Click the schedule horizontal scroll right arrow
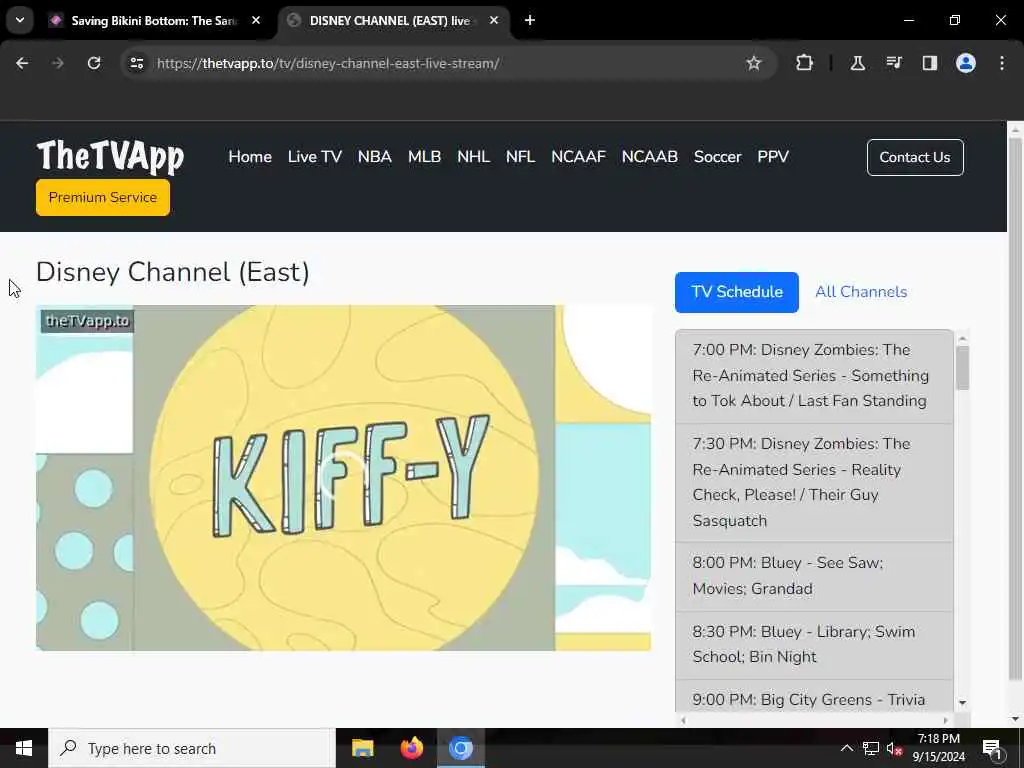Image resolution: width=1024 pixels, height=768 pixels. coord(946,720)
